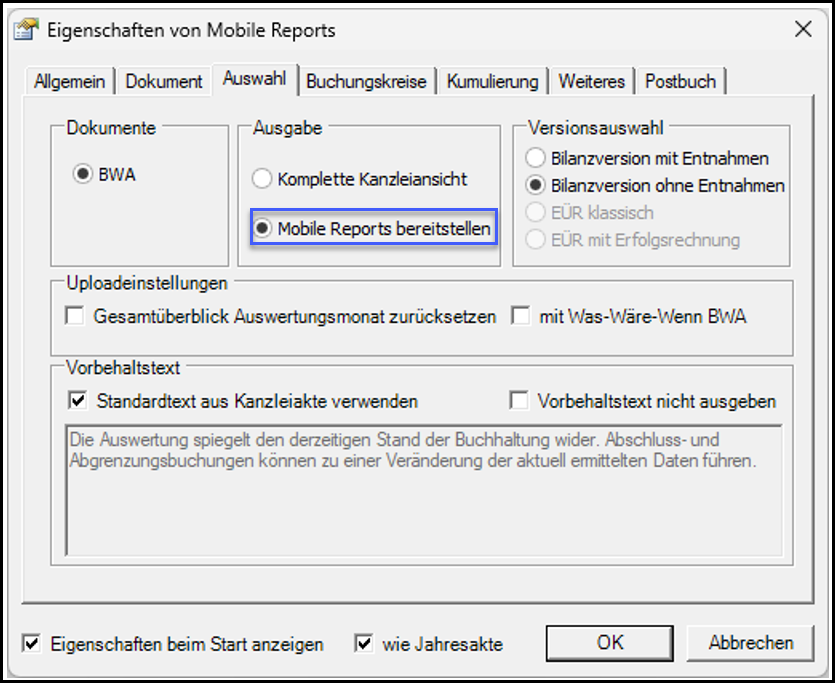
Task: Uncheck Standardtext aus Kanzleiakte verwenden
Action: pos(78,400)
